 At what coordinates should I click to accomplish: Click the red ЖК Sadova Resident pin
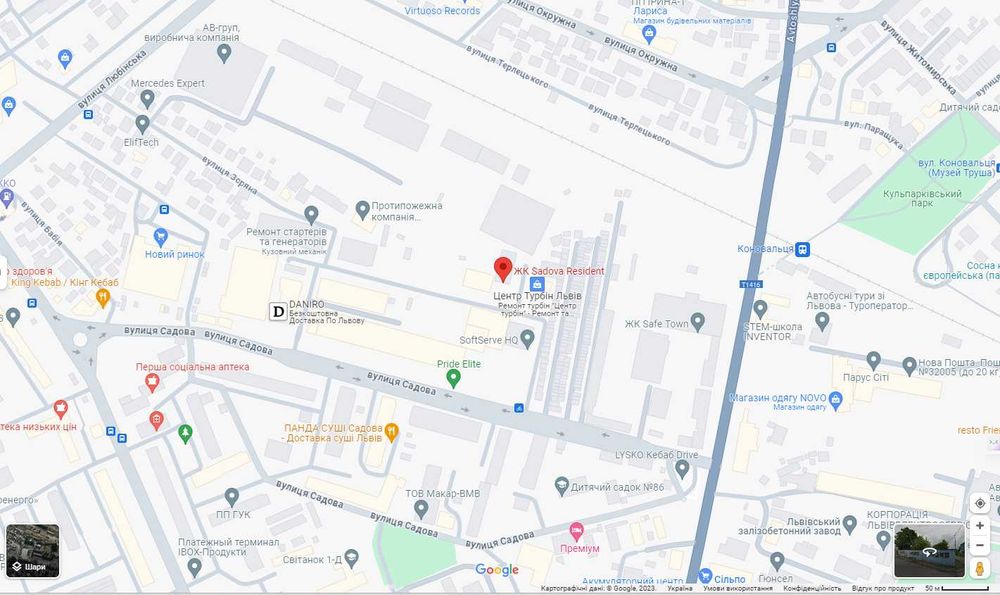click(503, 269)
